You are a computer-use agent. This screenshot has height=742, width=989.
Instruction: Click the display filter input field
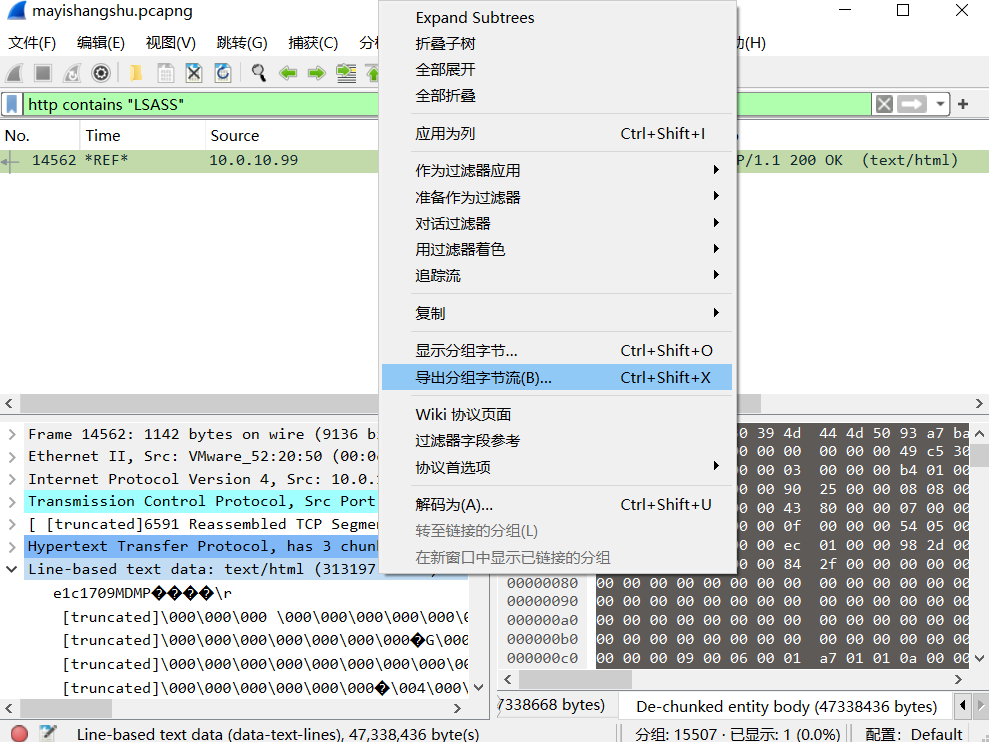(x=200, y=104)
